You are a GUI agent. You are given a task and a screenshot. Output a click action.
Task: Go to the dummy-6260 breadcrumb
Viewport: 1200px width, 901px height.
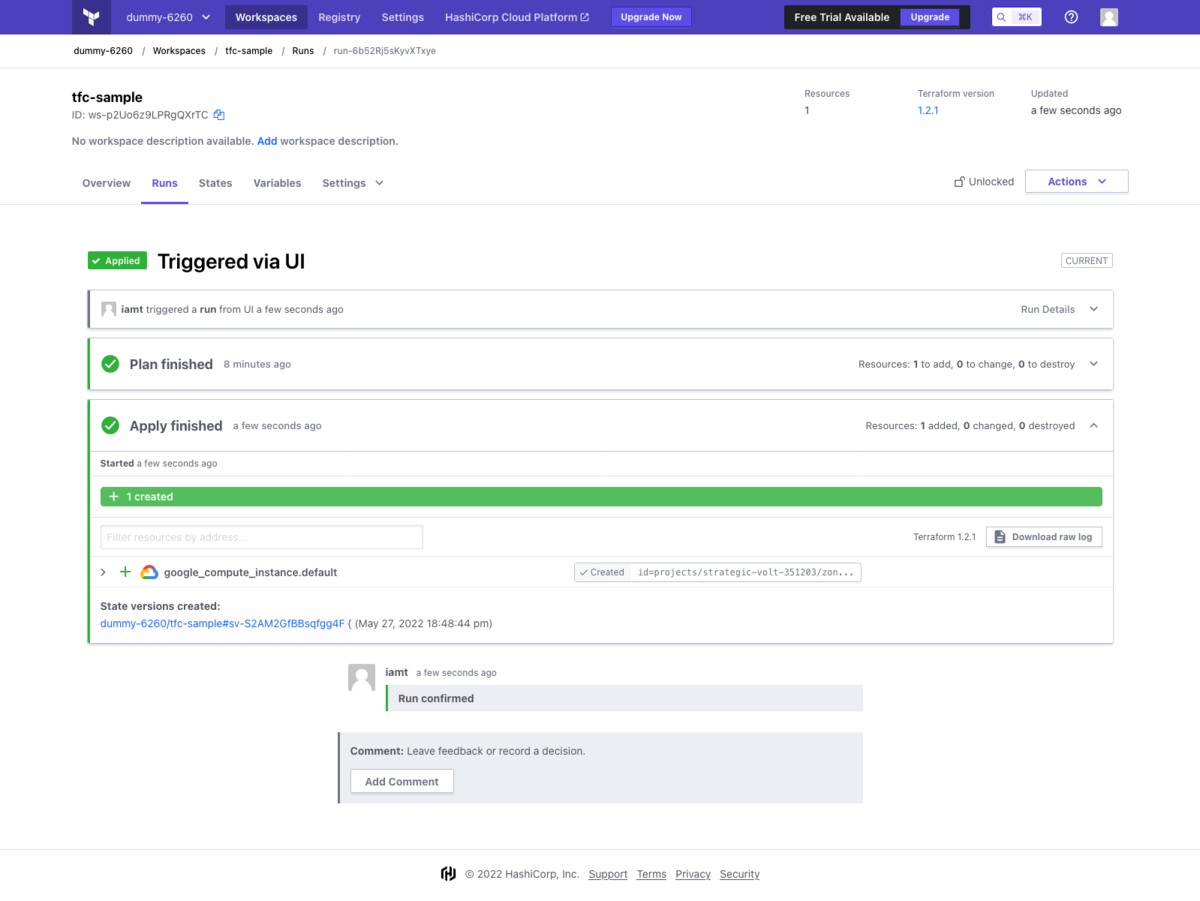point(103,51)
